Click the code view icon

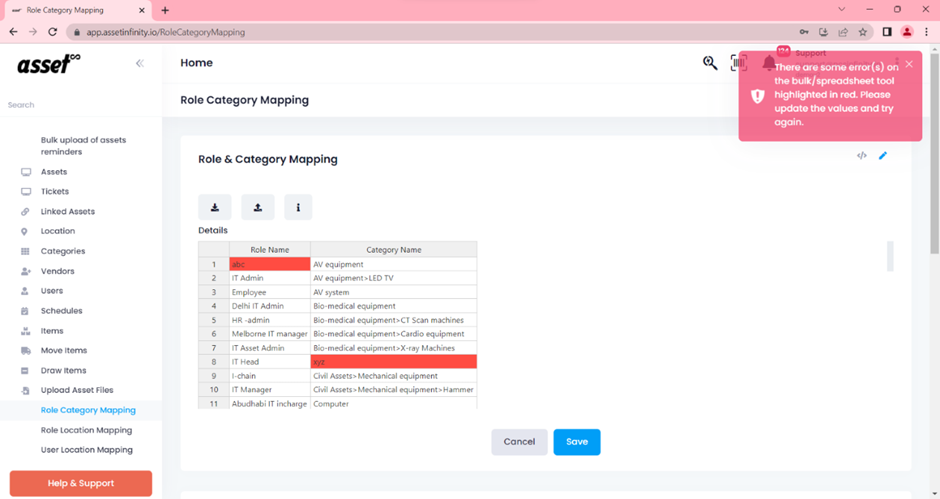862,156
